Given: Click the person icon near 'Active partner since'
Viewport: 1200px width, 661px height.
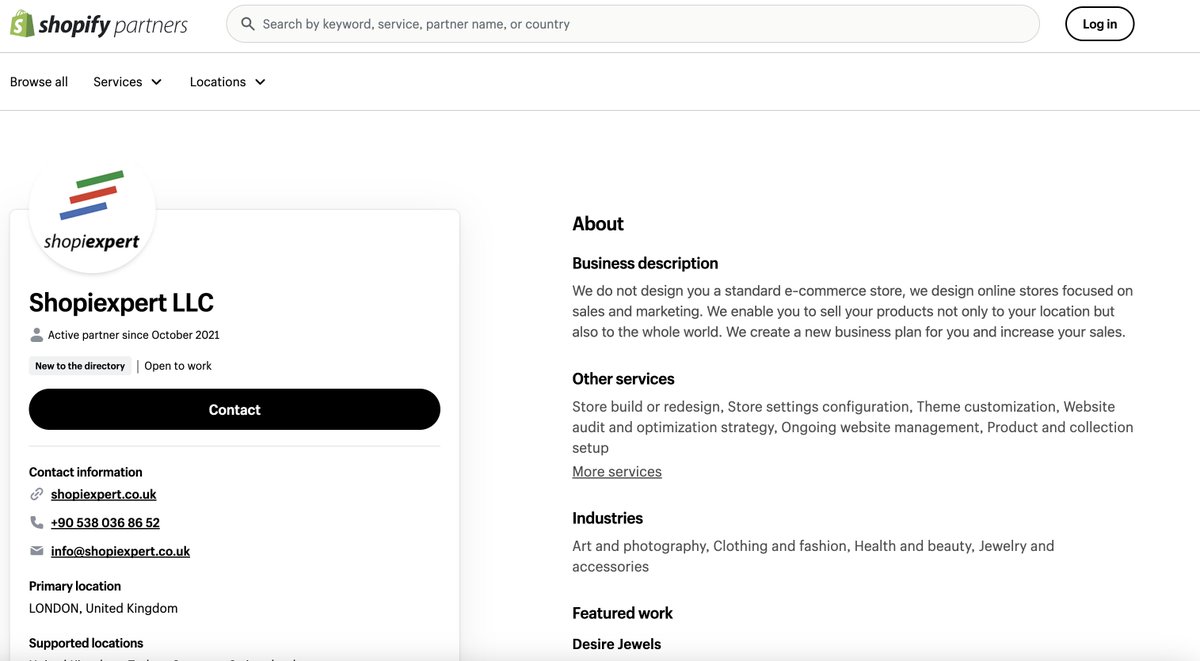Looking at the screenshot, I should tap(37, 334).
